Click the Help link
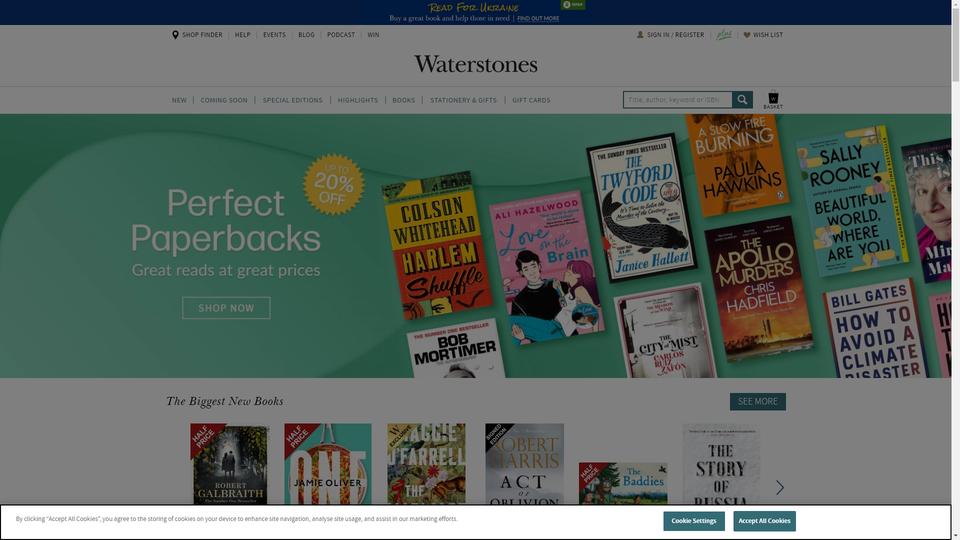This screenshot has height=540, width=960. pyautogui.click(x=242, y=35)
